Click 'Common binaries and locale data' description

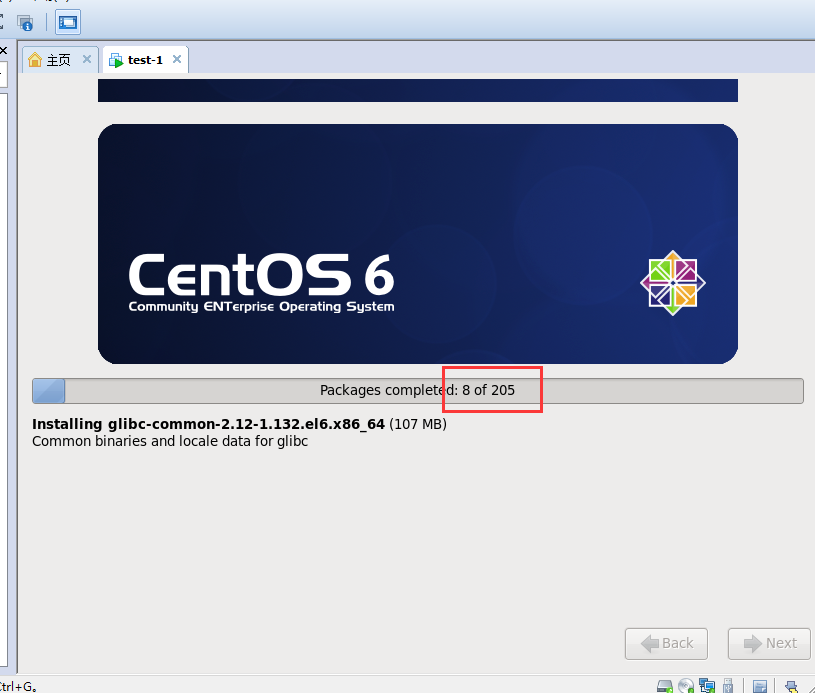click(170, 441)
